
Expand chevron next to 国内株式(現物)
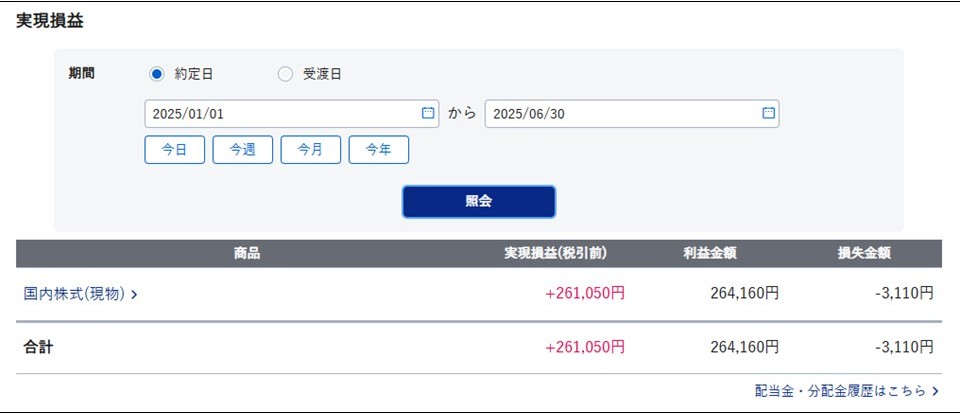pyautogui.click(x=134, y=295)
